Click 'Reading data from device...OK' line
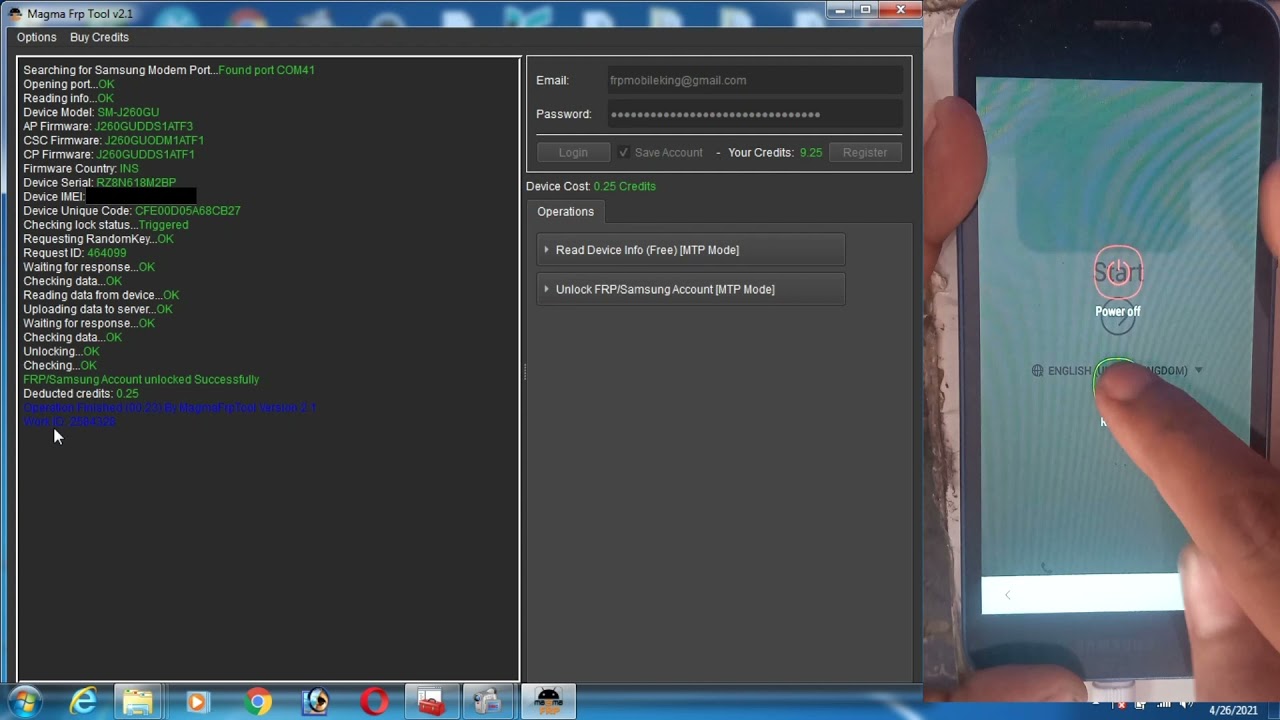The image size is (1280, 720). (x=101, y=294)
